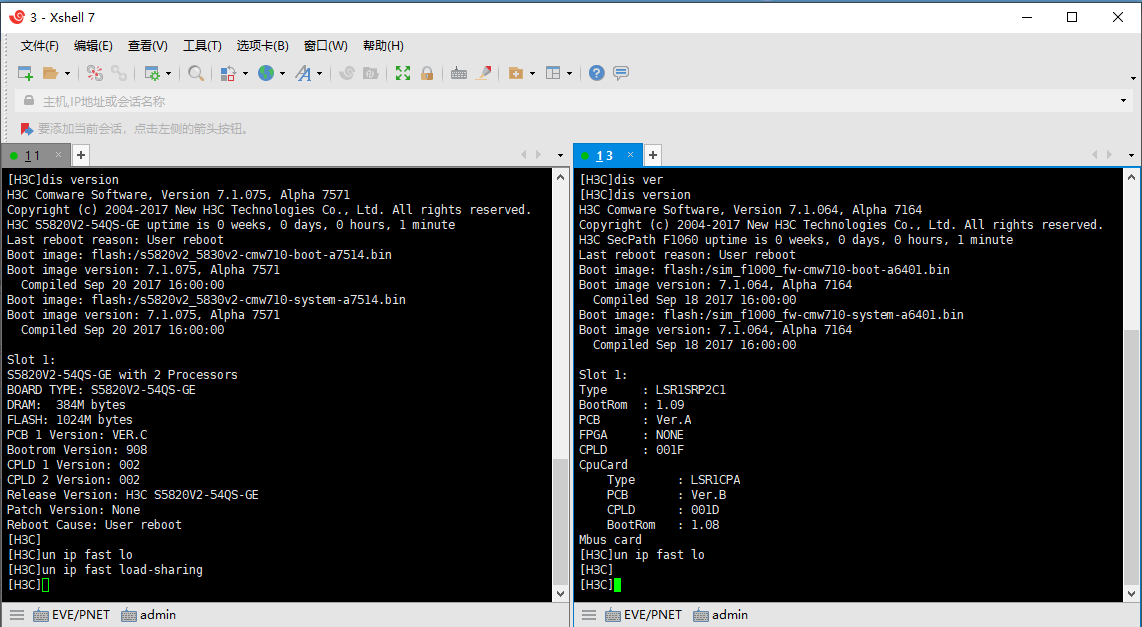Expand the layout dropdown arrow
The image size is (1142, 627).
click(x=570, y=74)
